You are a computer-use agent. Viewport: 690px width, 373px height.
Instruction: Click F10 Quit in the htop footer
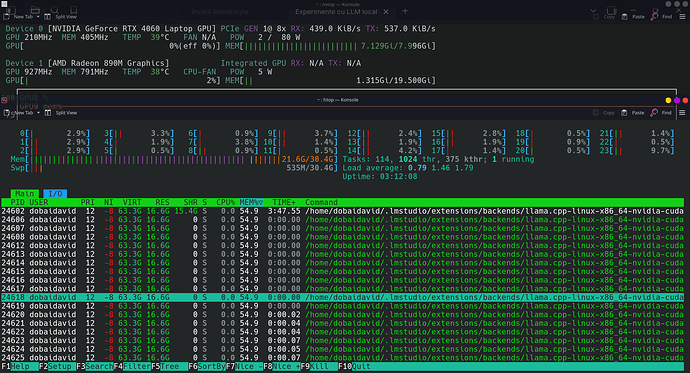pos(356,366)
